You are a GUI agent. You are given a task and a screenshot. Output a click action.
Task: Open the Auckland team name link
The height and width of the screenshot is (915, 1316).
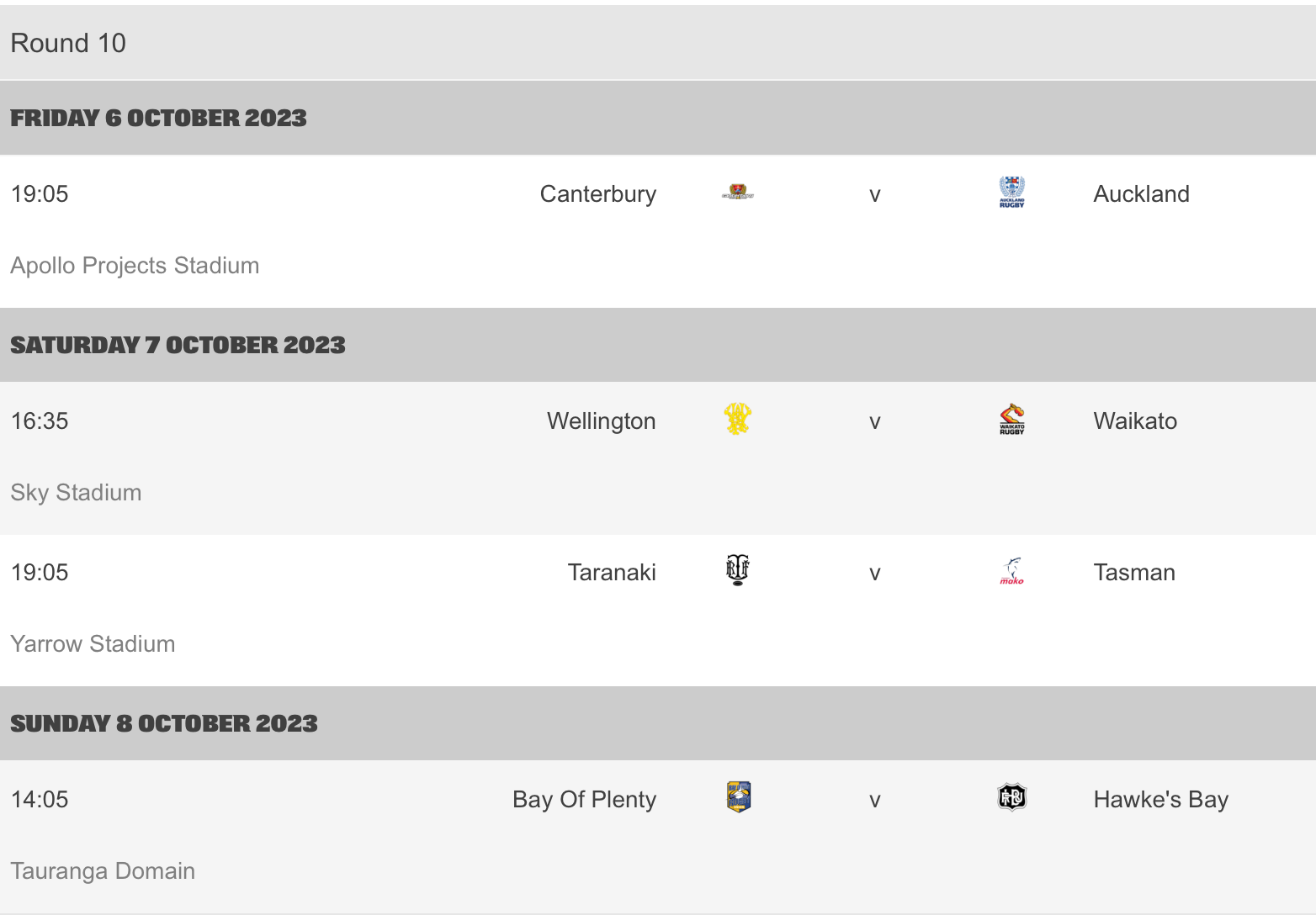click(1141, 194)
